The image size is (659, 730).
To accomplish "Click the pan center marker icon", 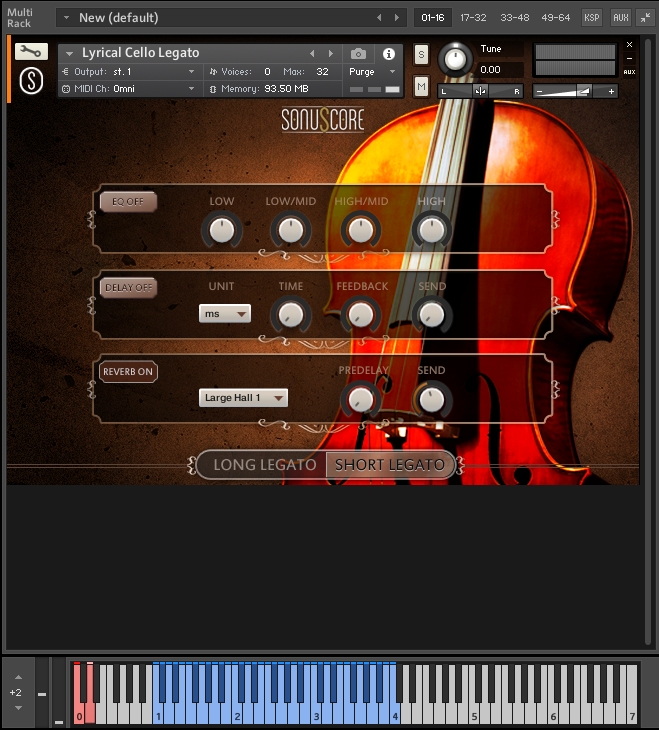I will 480,91.
